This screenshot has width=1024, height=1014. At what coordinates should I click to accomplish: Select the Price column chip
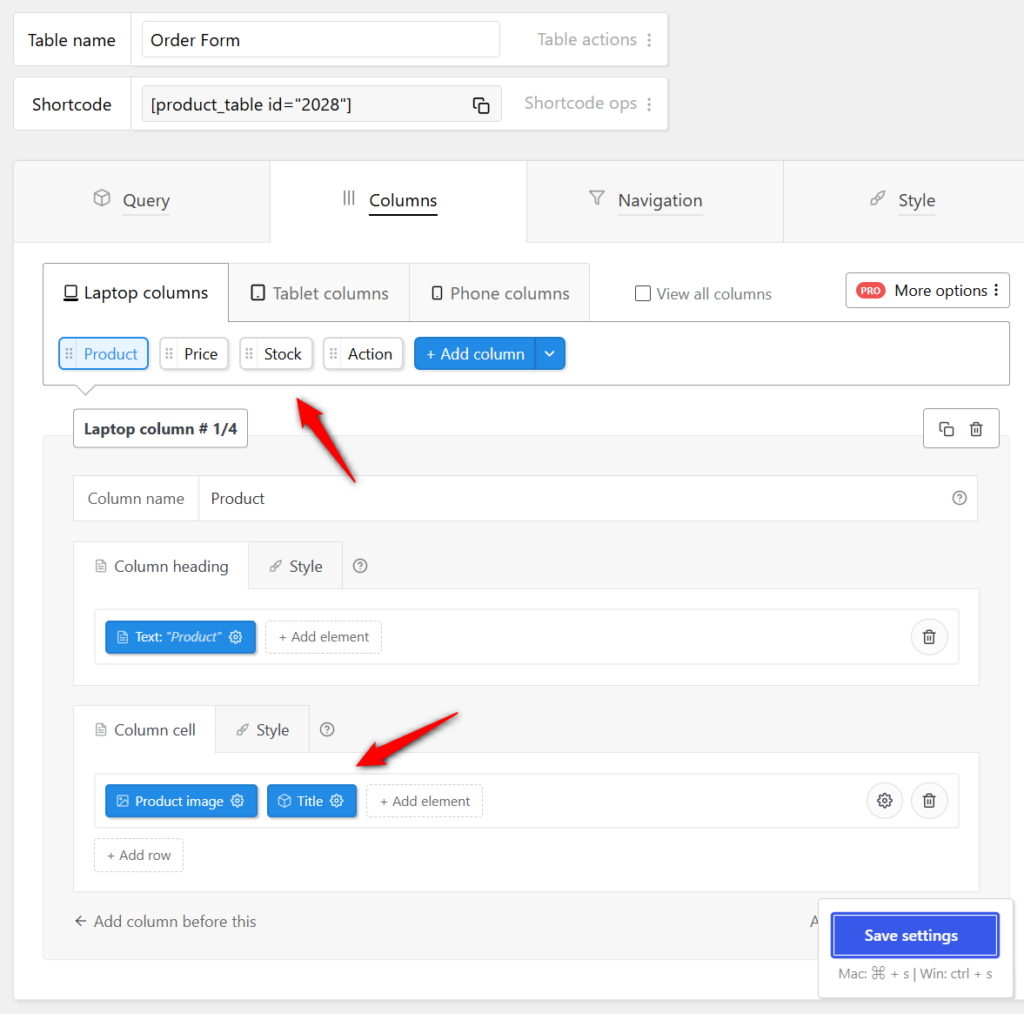(x=194, y=354)
